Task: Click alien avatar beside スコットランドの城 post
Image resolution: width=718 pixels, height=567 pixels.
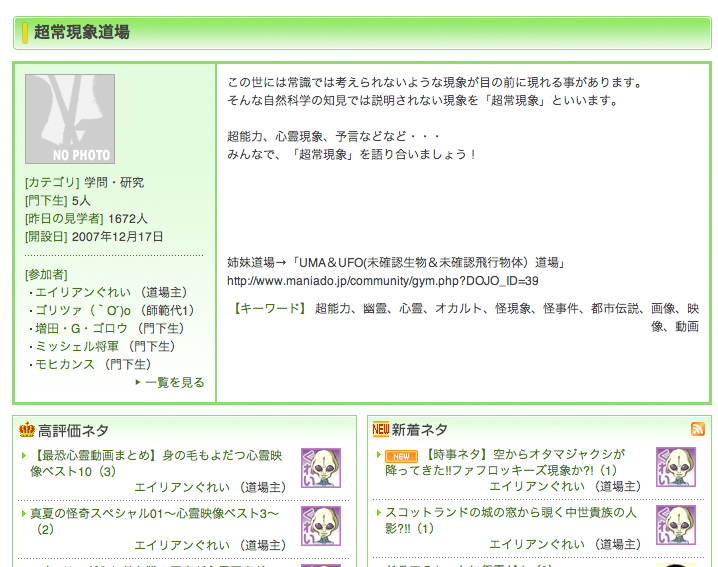Action: pos(675,525)
